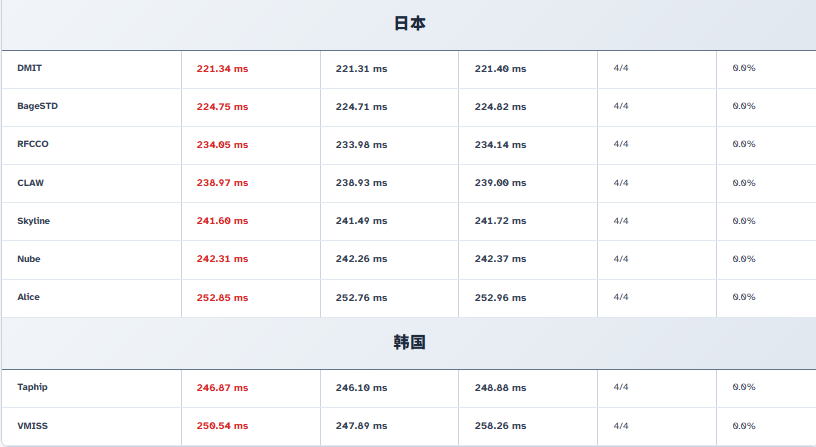
Task: Select the DMIT provider name
Action: tap(30, 68)
